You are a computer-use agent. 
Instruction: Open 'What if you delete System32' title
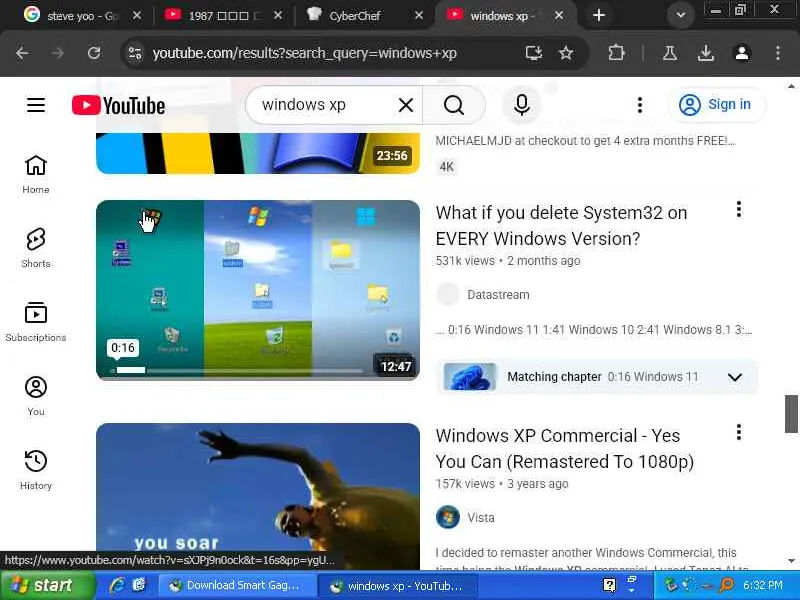(561, 226)
